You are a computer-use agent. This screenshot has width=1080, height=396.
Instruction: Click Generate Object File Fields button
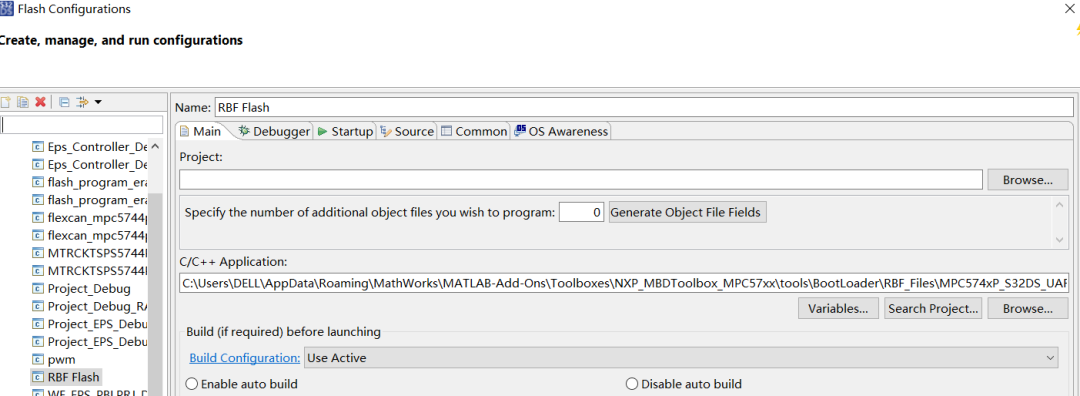tap(687, 212)
